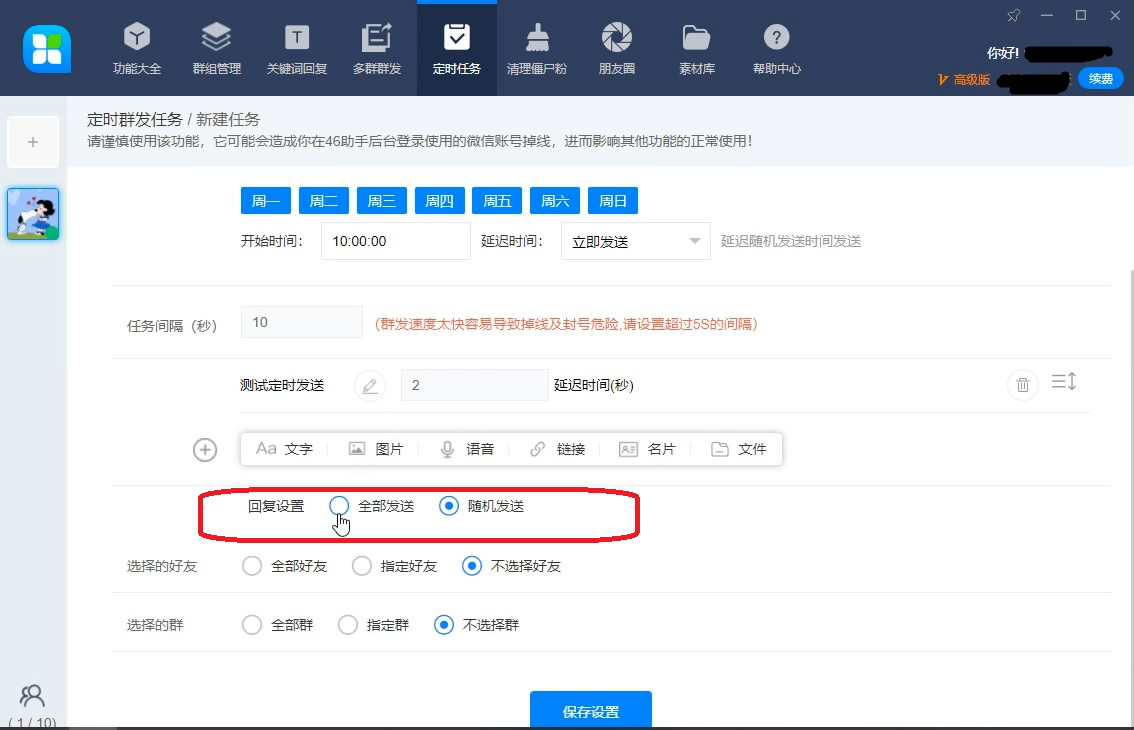Open 多群群发 multi-group sending
The height and width of the screenshot is (730, 1134).
(x=377, y=47)
